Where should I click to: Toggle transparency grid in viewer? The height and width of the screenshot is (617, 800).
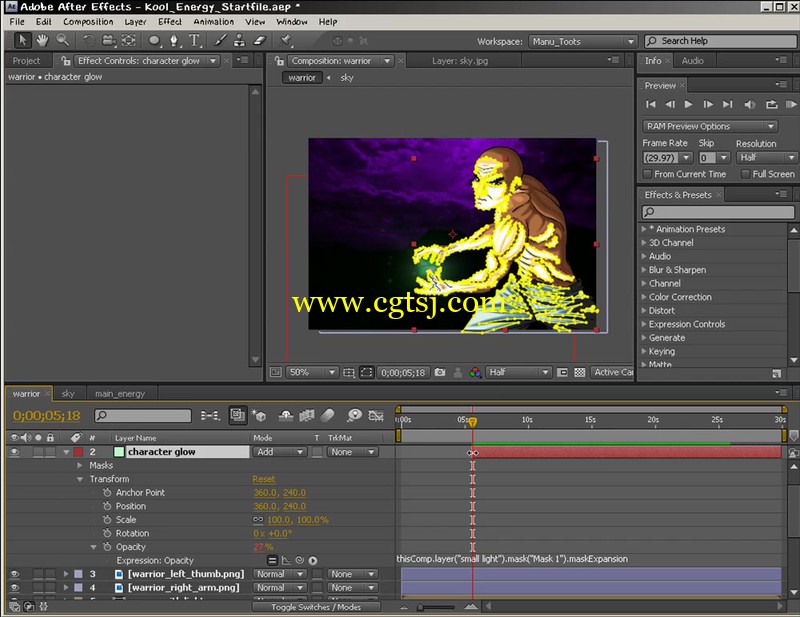(580, 373)
